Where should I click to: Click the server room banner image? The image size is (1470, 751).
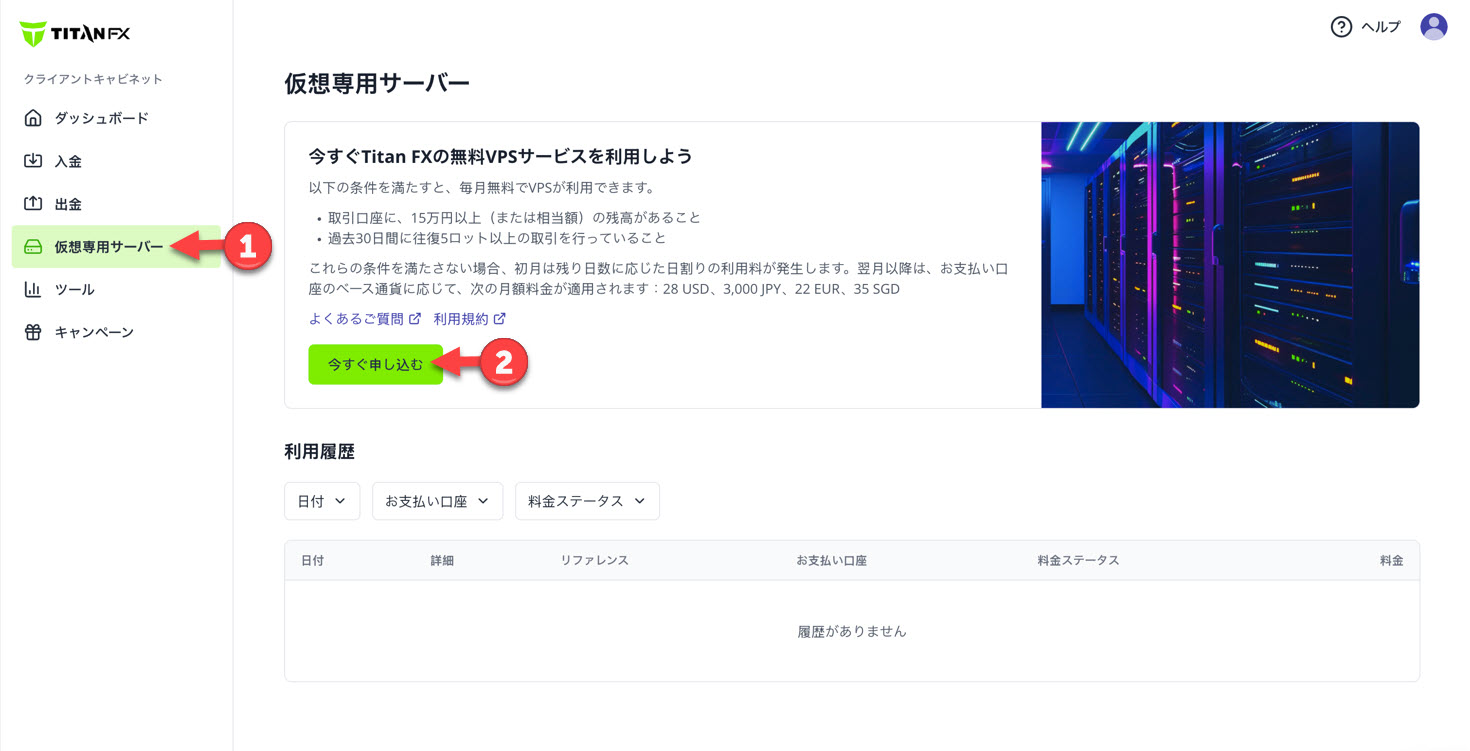pos(1230,265)
